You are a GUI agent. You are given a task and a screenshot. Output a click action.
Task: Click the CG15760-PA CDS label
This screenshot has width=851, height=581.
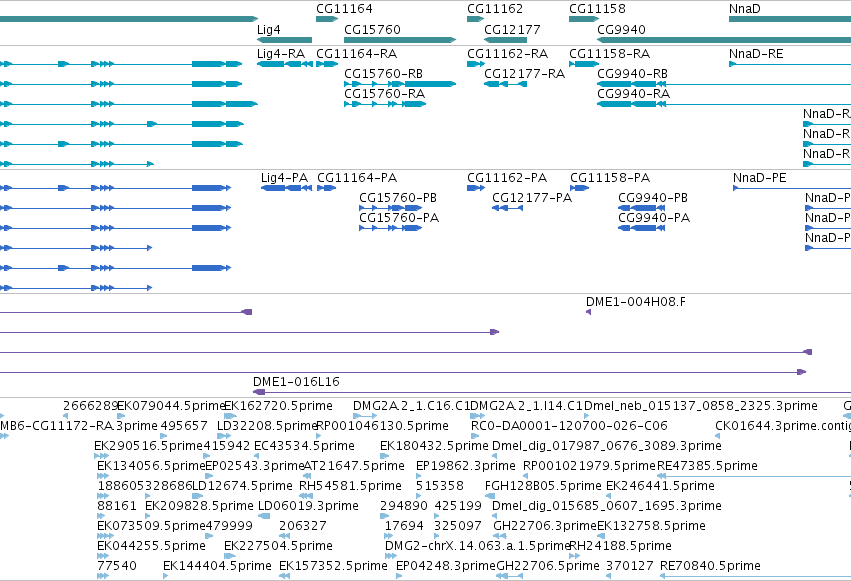pyautogui.click(x=399, y=218)
